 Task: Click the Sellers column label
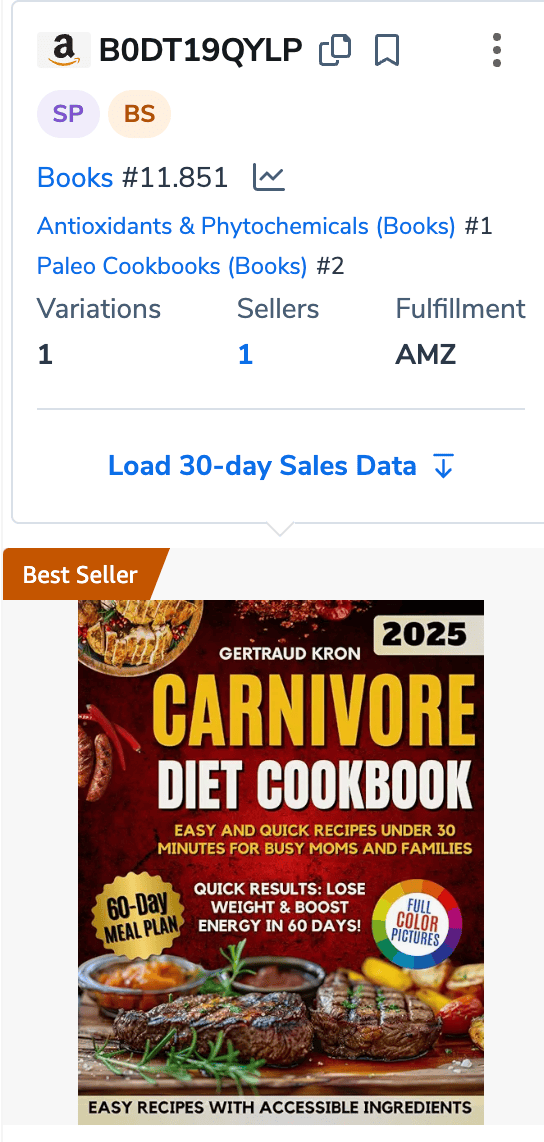(x=278, y=309)
